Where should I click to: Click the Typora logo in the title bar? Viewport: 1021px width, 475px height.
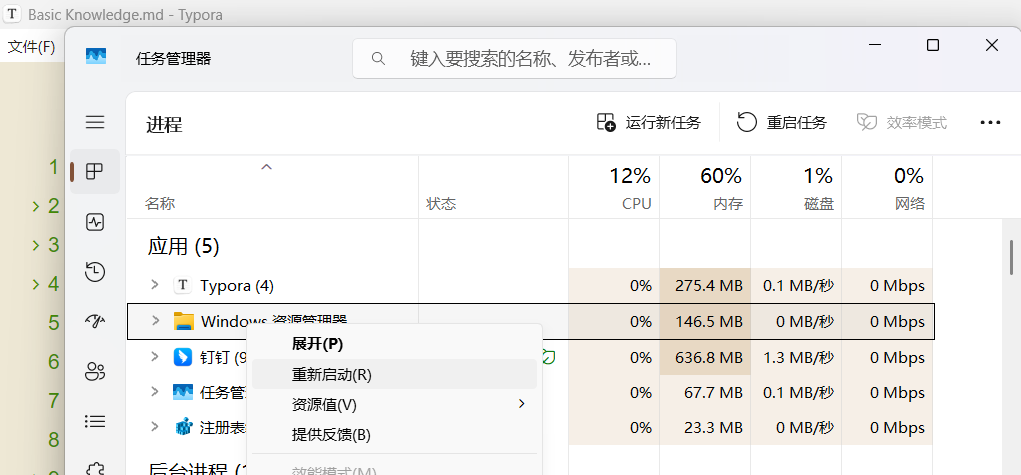pyautogui.click(x=11, y=14)
